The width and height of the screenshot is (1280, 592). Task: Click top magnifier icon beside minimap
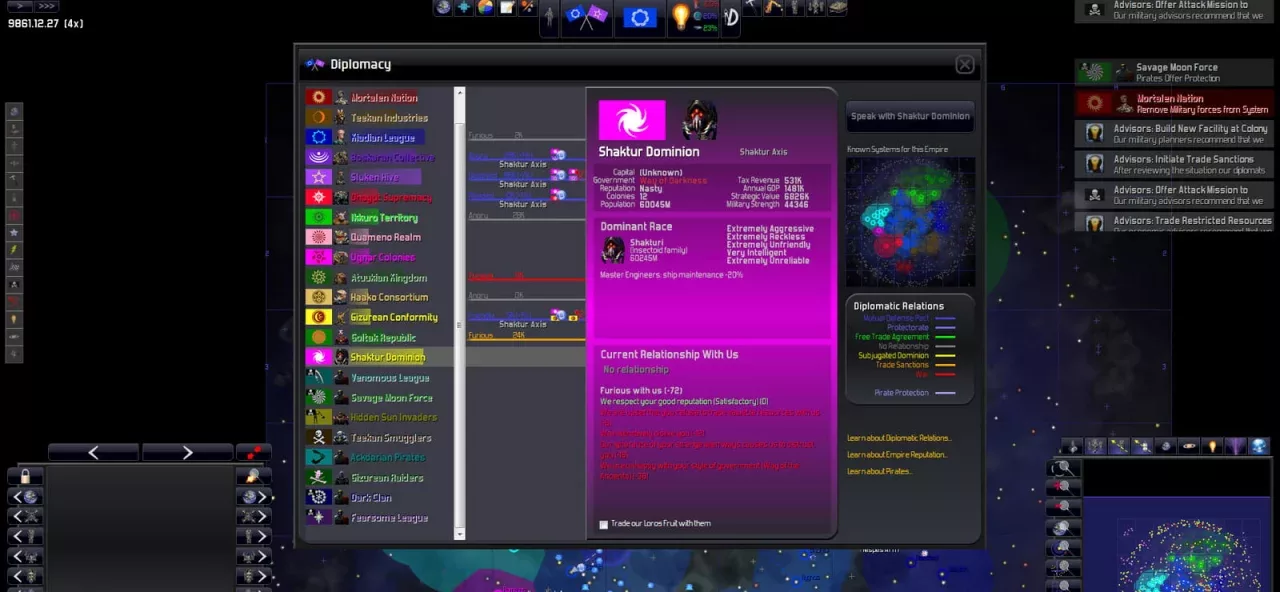pyautogui.click(x=1063, y=468)
